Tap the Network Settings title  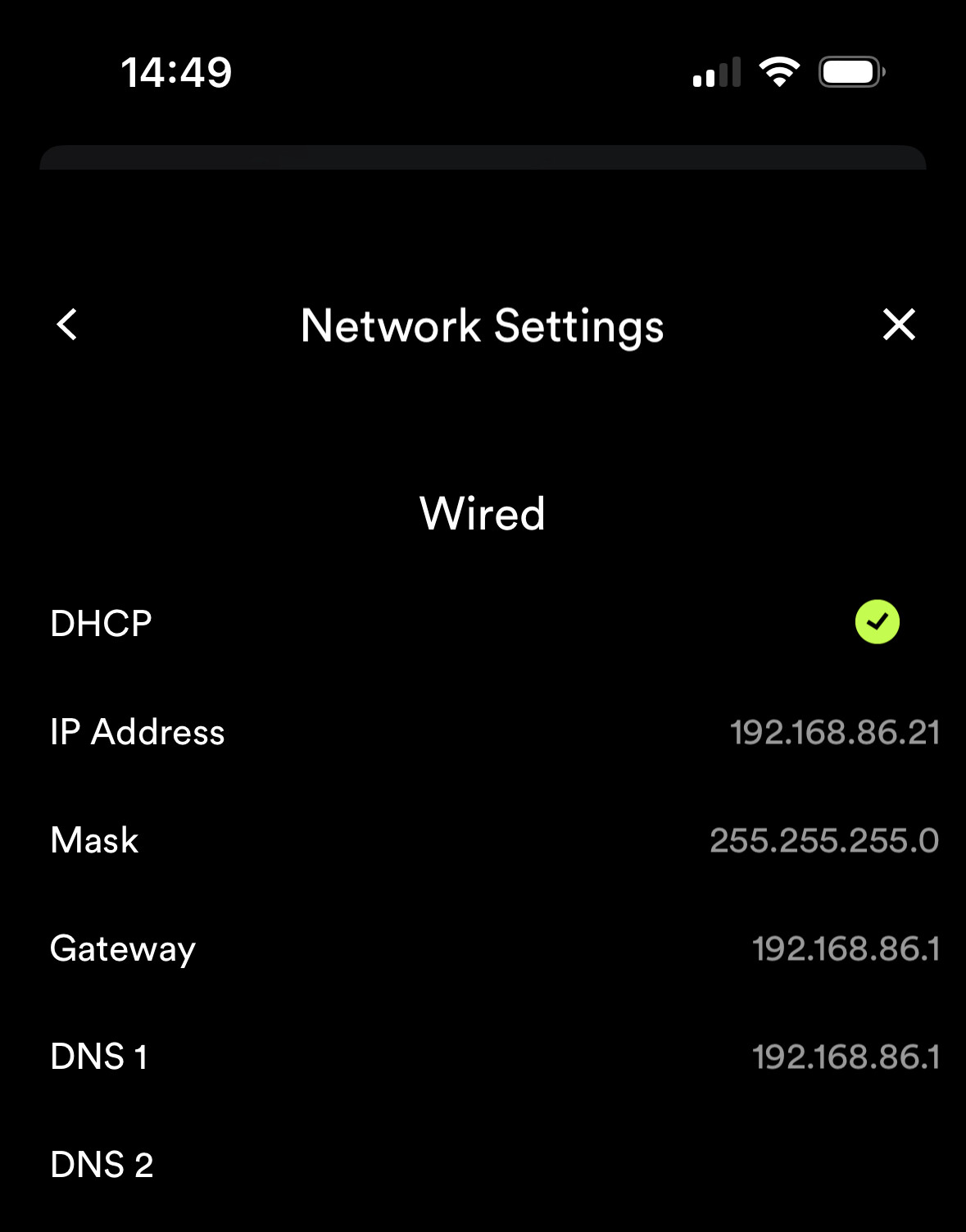pyautogui.click(x=482, y=326)
